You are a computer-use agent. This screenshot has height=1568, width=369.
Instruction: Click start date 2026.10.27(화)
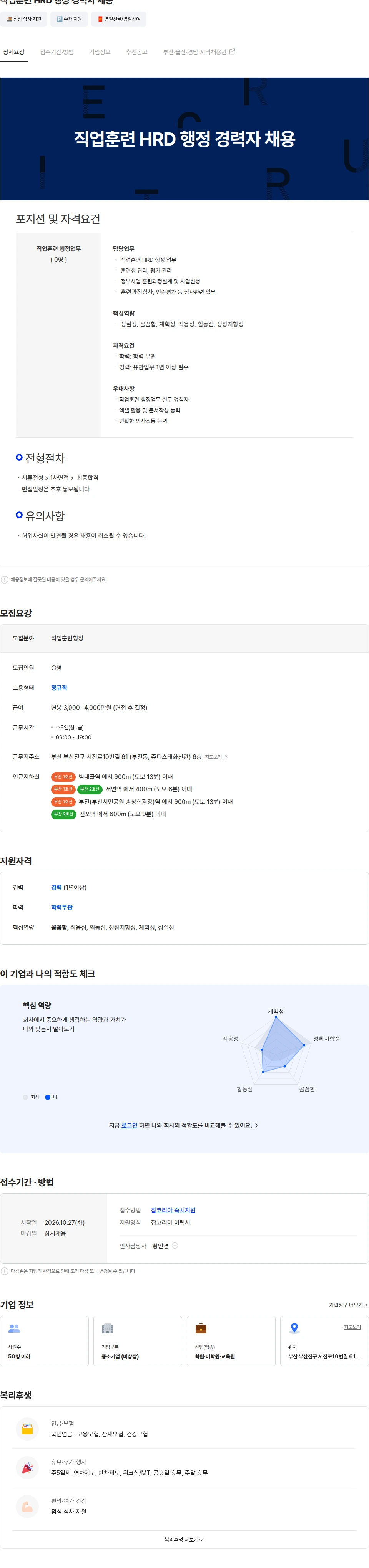click(x=65, y=1223)
